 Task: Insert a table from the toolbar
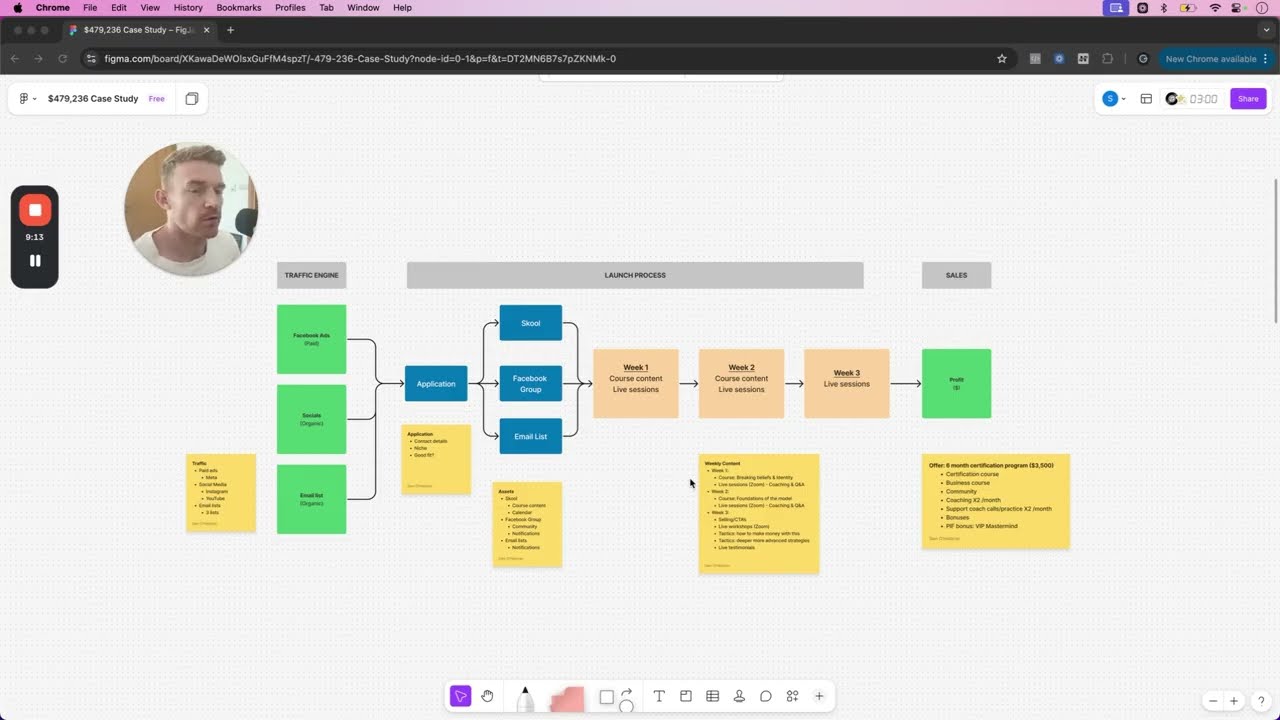(x=712, y=696)
